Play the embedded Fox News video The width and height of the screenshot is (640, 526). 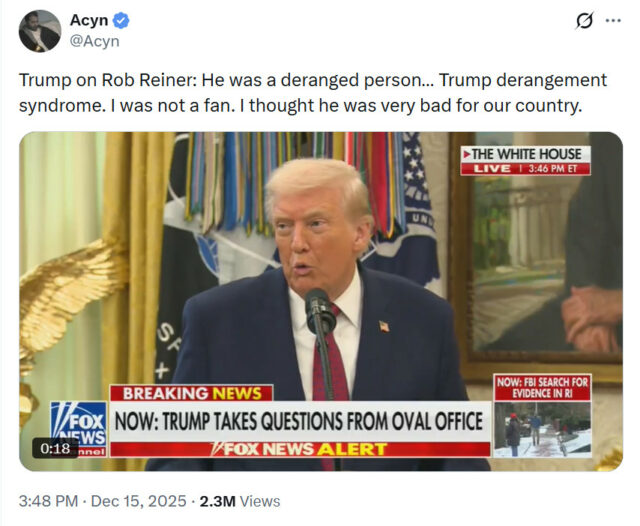point(321,301)
